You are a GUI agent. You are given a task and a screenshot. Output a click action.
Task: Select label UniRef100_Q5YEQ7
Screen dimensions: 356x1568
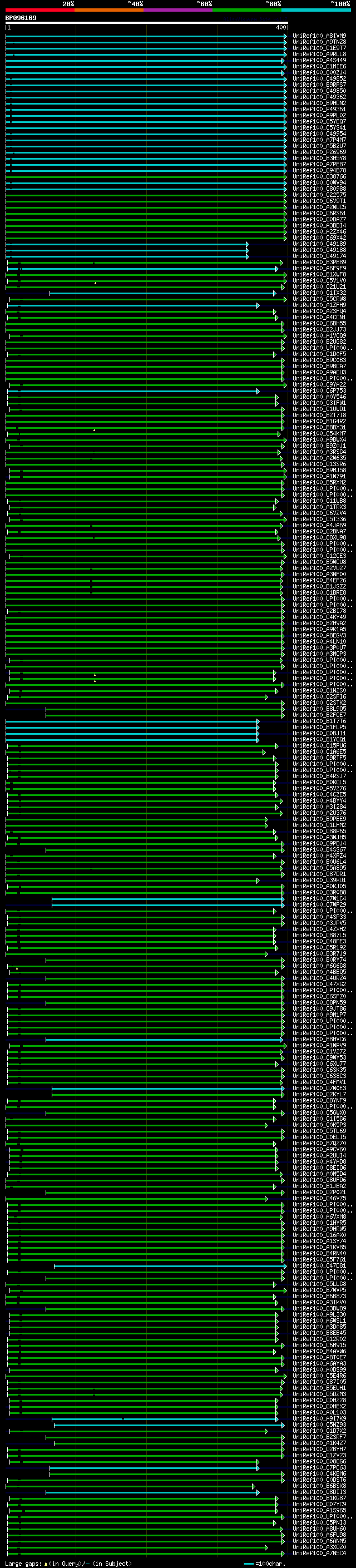[x=319, y=121]
